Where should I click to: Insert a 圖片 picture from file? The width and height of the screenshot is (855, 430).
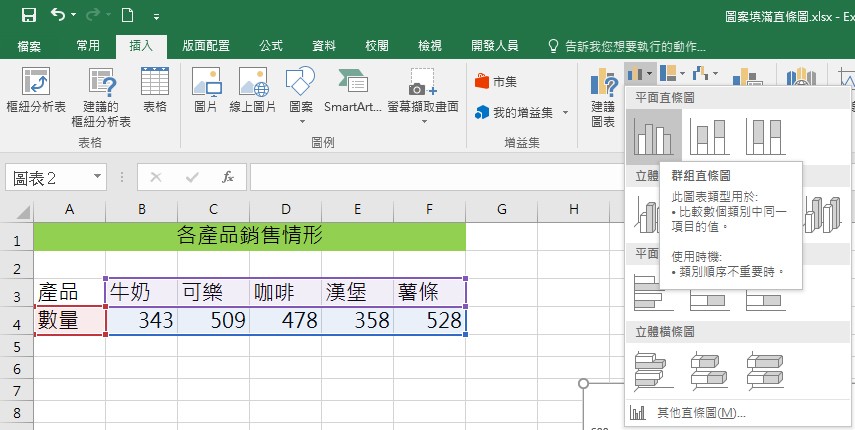click(206, 90)
